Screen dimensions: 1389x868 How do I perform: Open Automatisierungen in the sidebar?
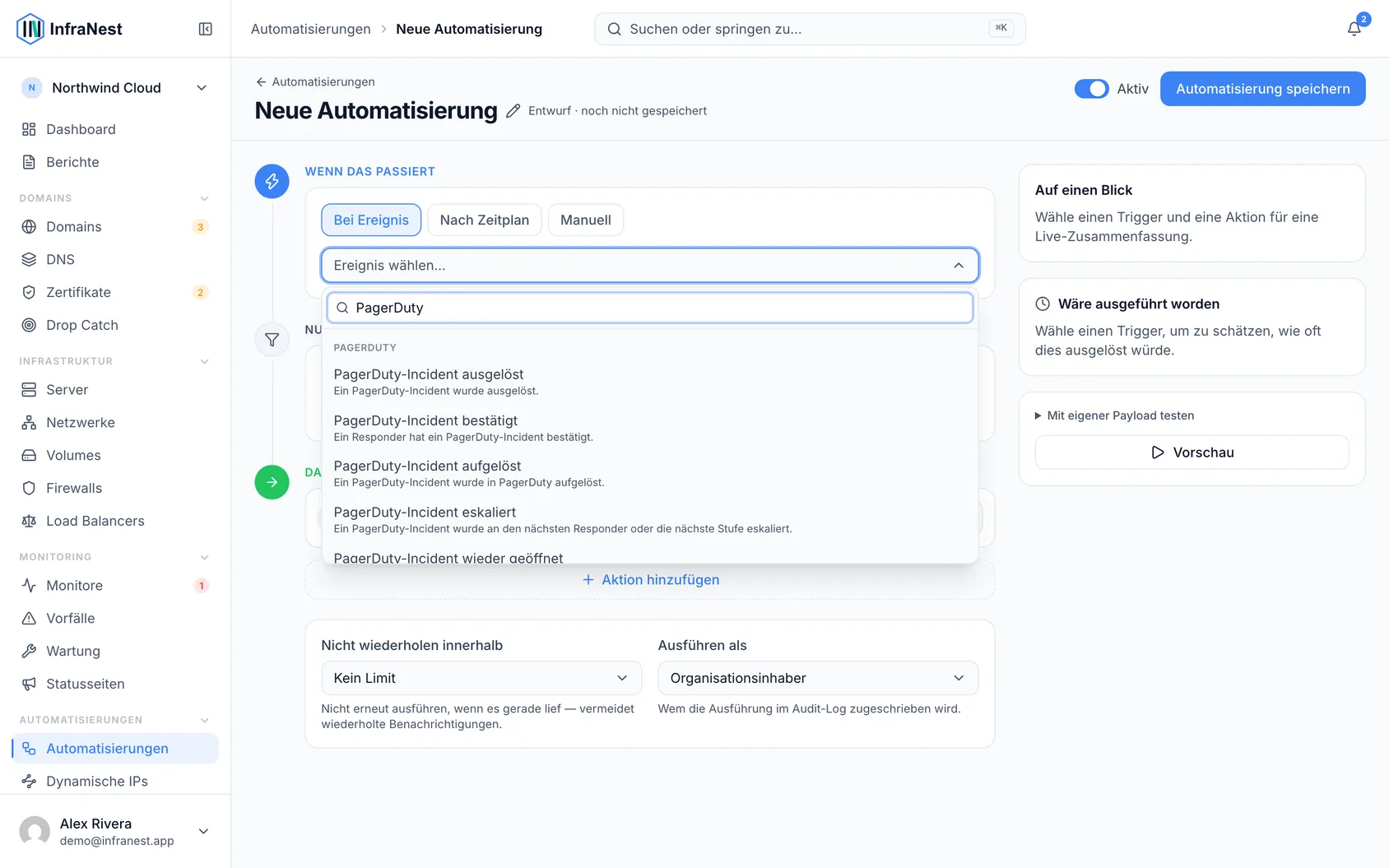tap(114, 748)
